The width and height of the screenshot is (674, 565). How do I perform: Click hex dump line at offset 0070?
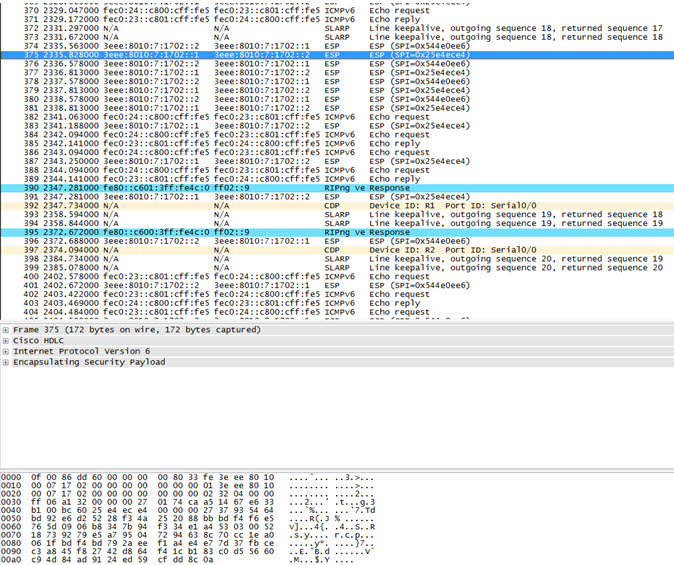coord(188,535)
